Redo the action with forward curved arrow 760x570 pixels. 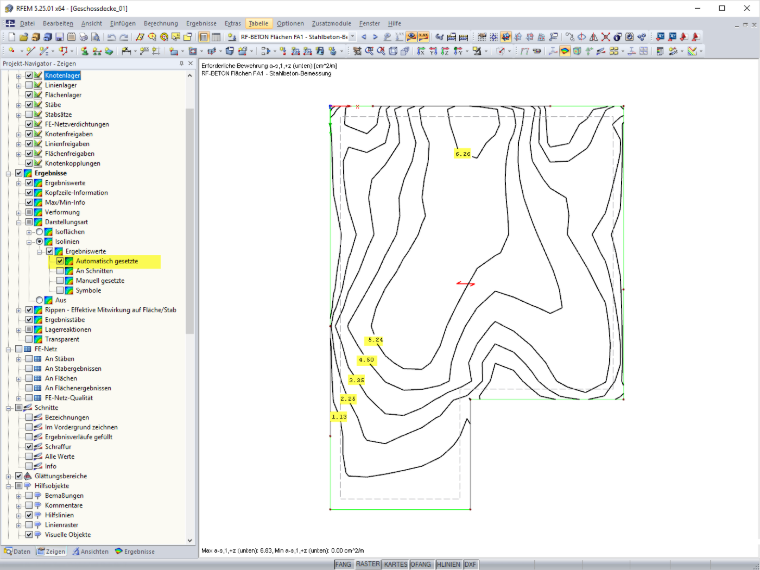pyautogui.click(x=124, y=37)
